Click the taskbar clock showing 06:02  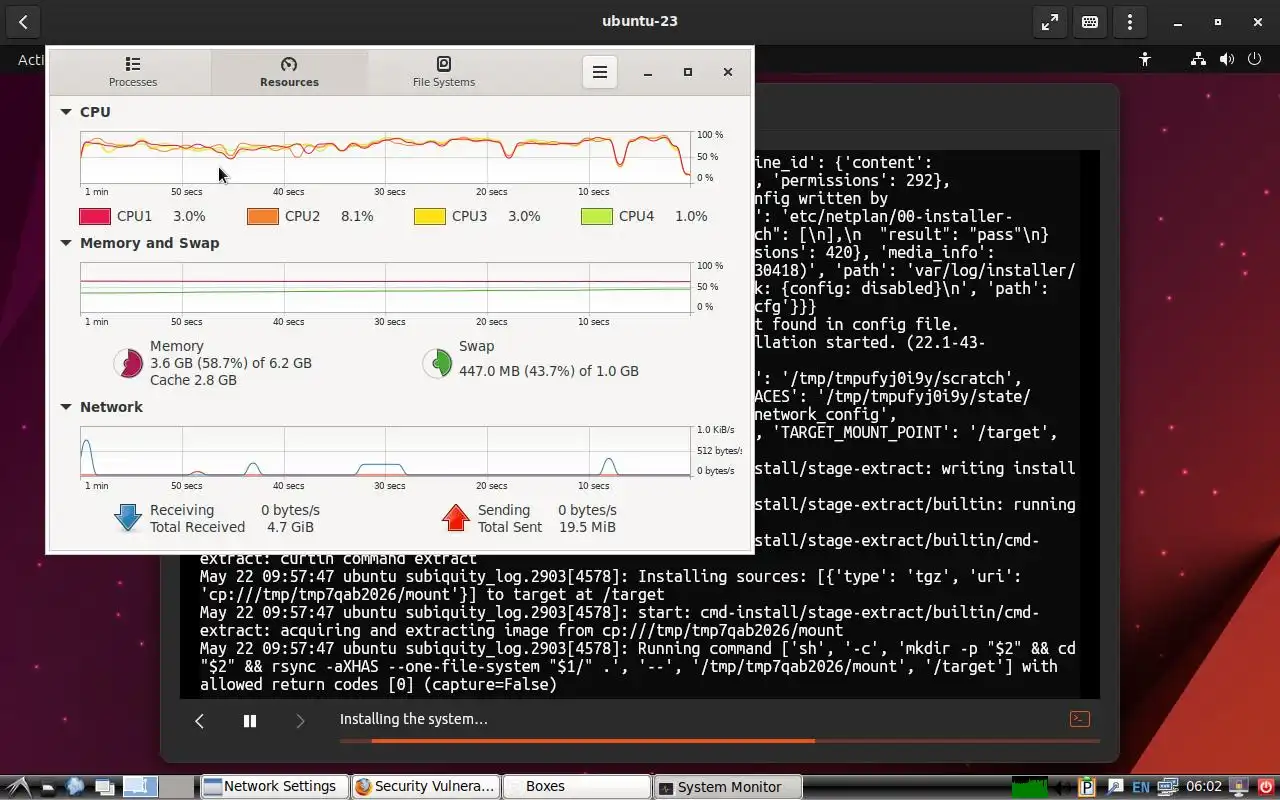pyautogui.click(x=1204, y=787)
